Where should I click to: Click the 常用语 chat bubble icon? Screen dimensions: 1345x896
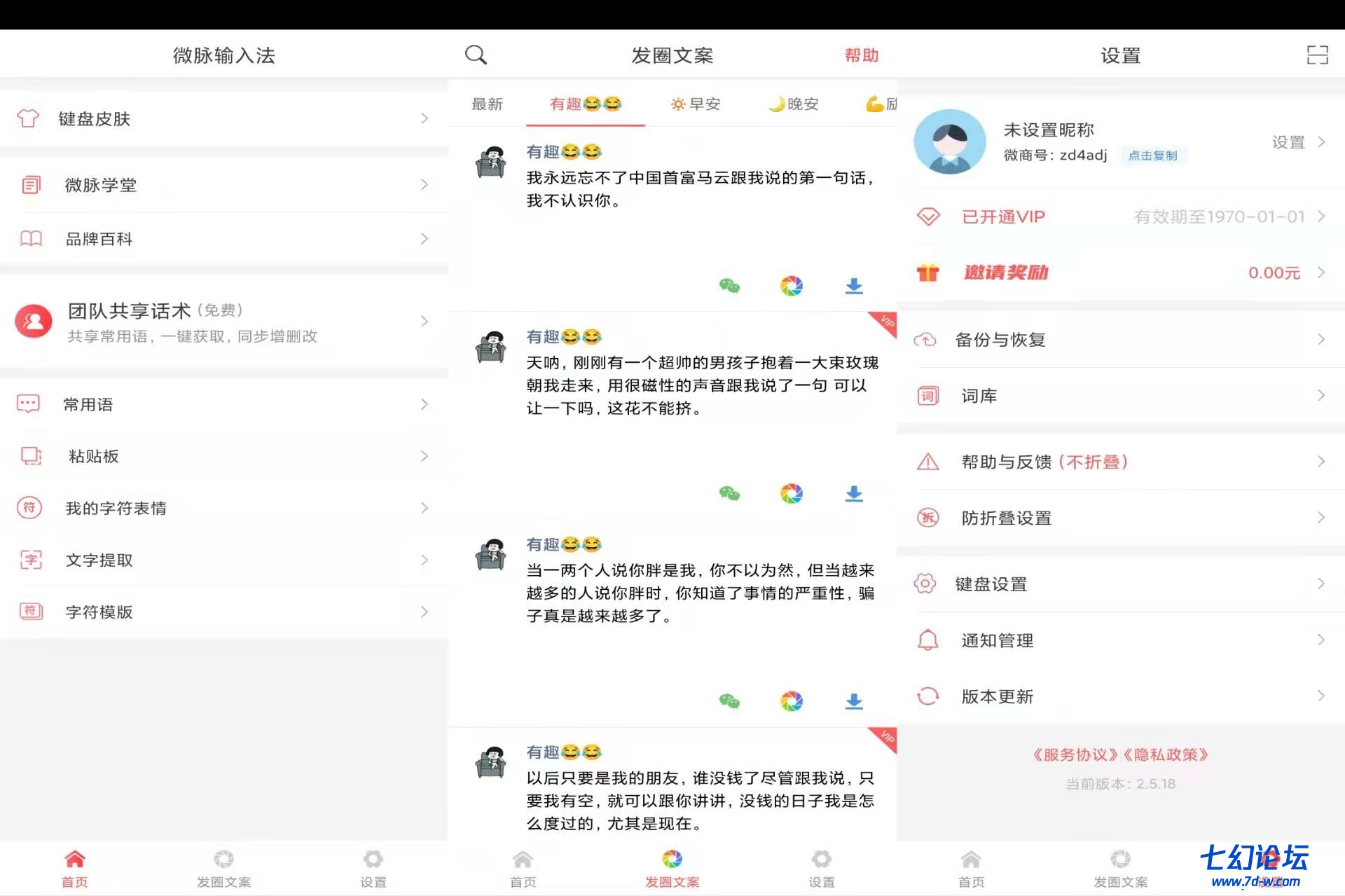click(x=28, y=404)
